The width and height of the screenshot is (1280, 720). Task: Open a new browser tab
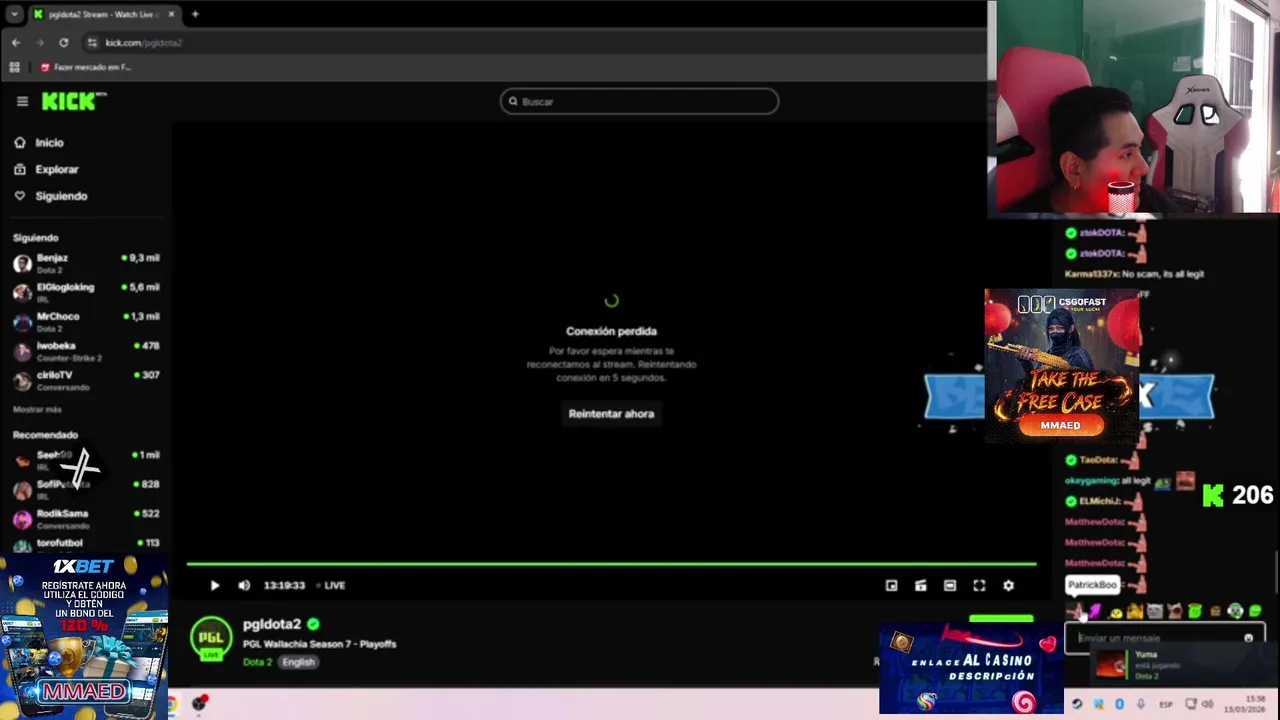tap(195, 14)
